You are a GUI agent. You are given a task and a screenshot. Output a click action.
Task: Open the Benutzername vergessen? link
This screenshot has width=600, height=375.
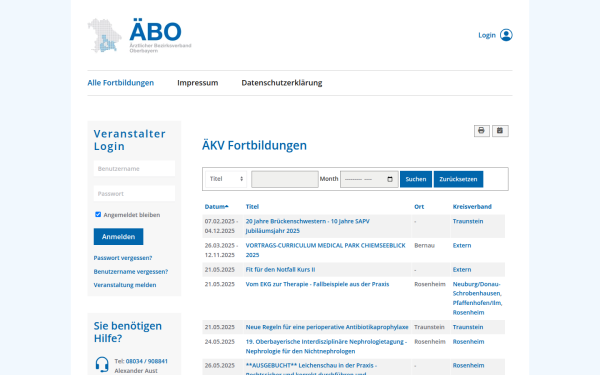(x=131, y=271)
